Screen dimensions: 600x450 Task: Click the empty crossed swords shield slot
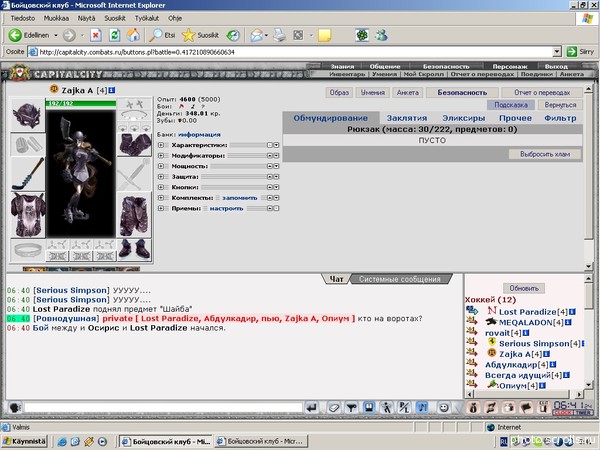click(x=134, y=174)
